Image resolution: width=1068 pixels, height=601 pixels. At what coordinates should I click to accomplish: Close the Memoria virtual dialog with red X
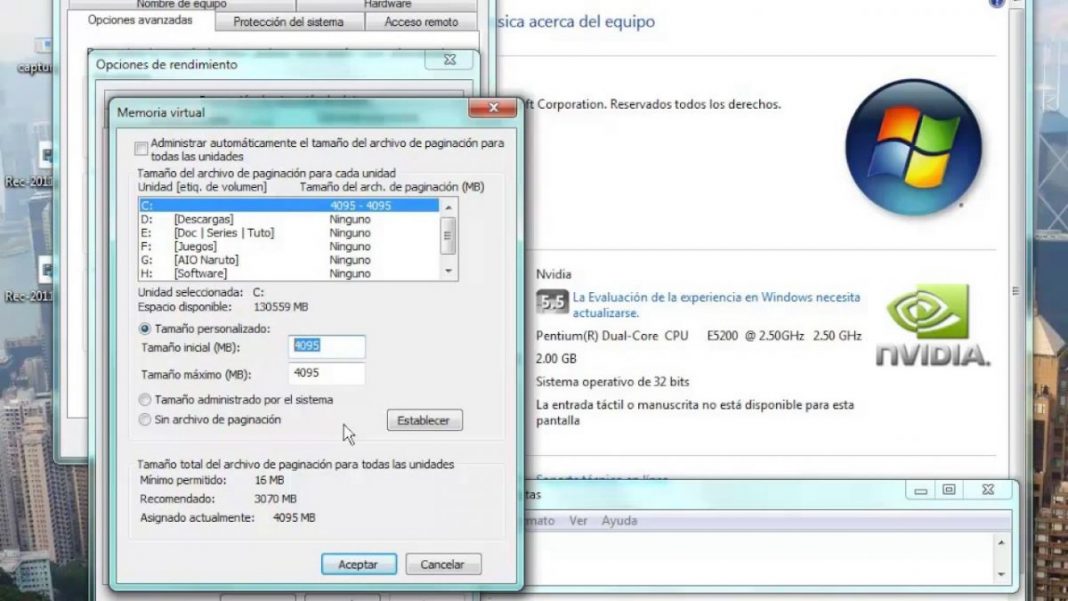[x=492, y=108]
